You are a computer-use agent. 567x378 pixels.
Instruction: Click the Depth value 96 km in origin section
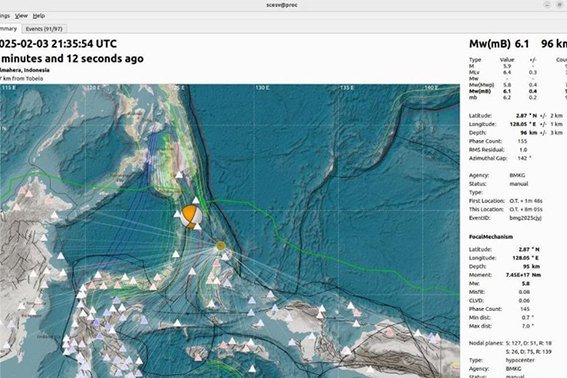(x=528, y=133)
